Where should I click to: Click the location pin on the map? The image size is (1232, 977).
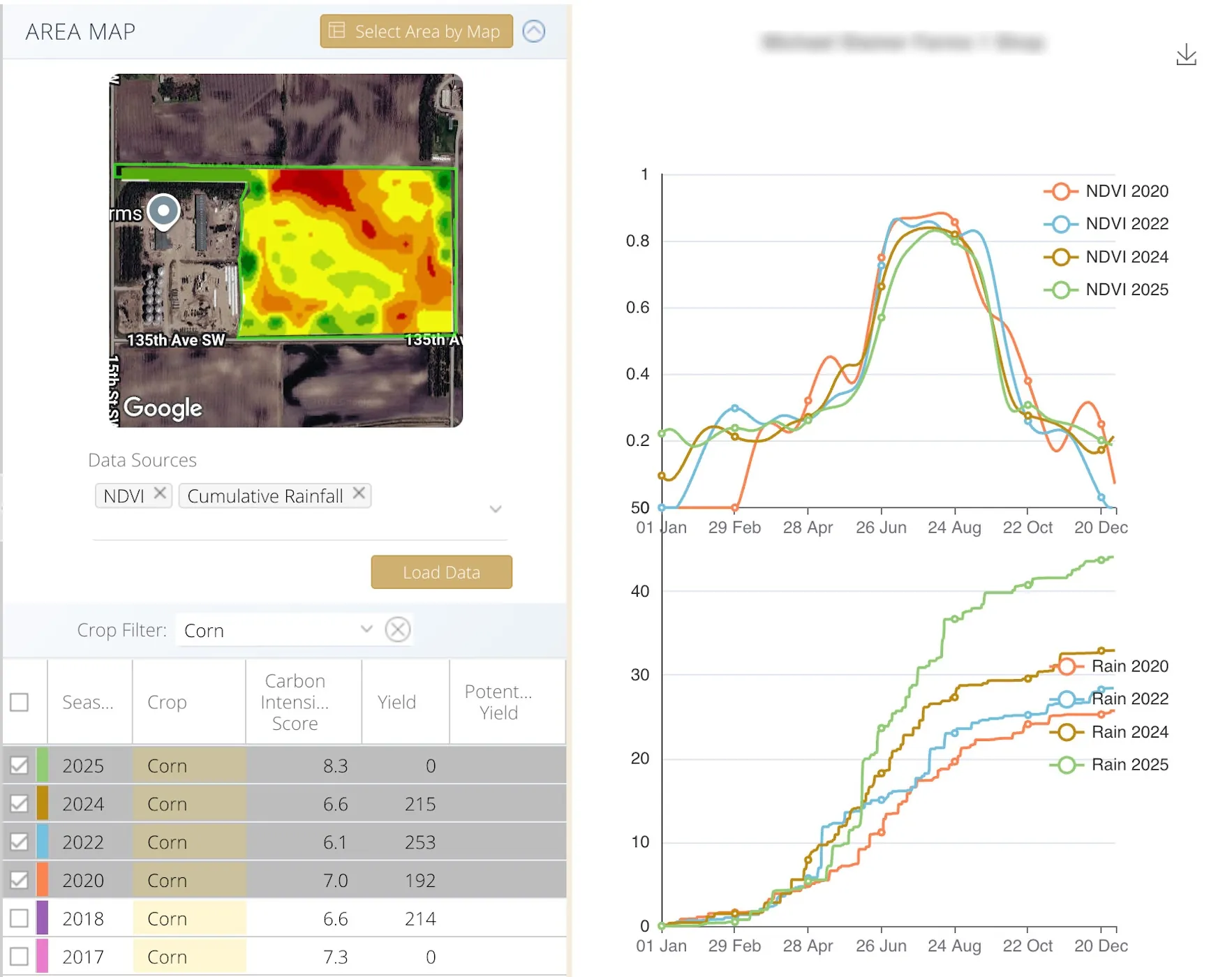pyautogui.click(x=163, y=211)
